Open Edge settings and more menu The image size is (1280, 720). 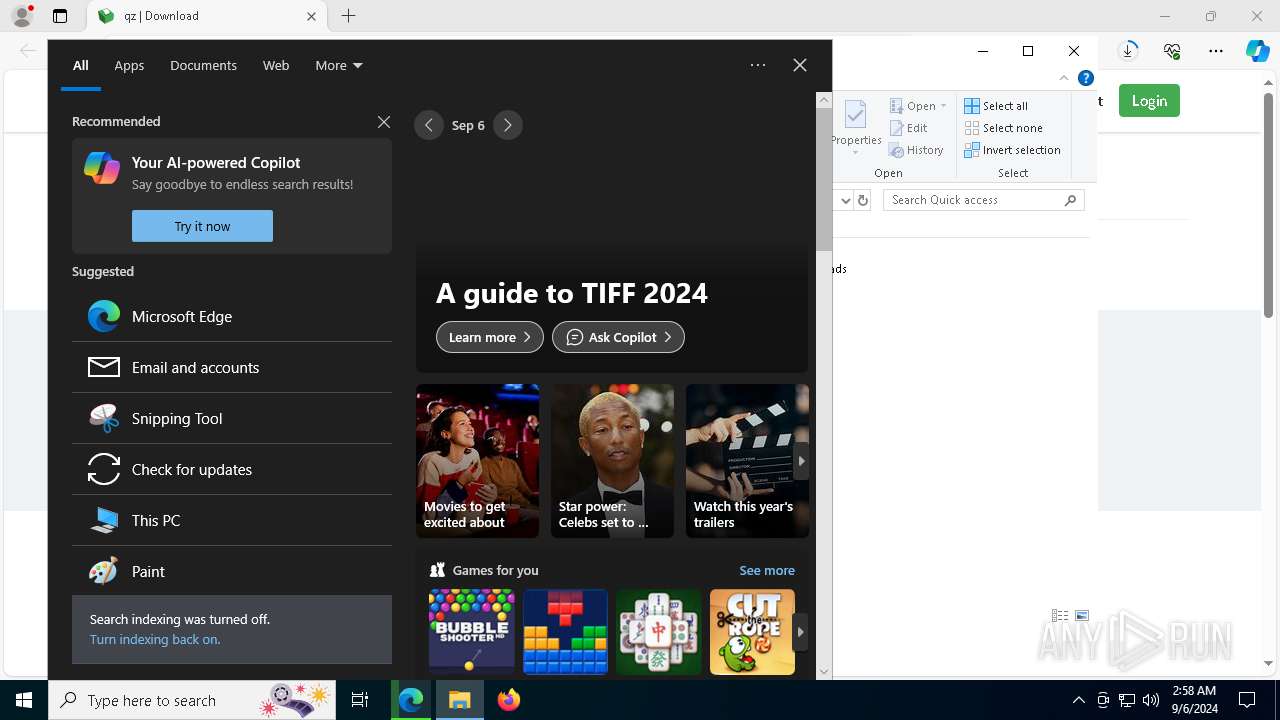[x=1216, y=51]
